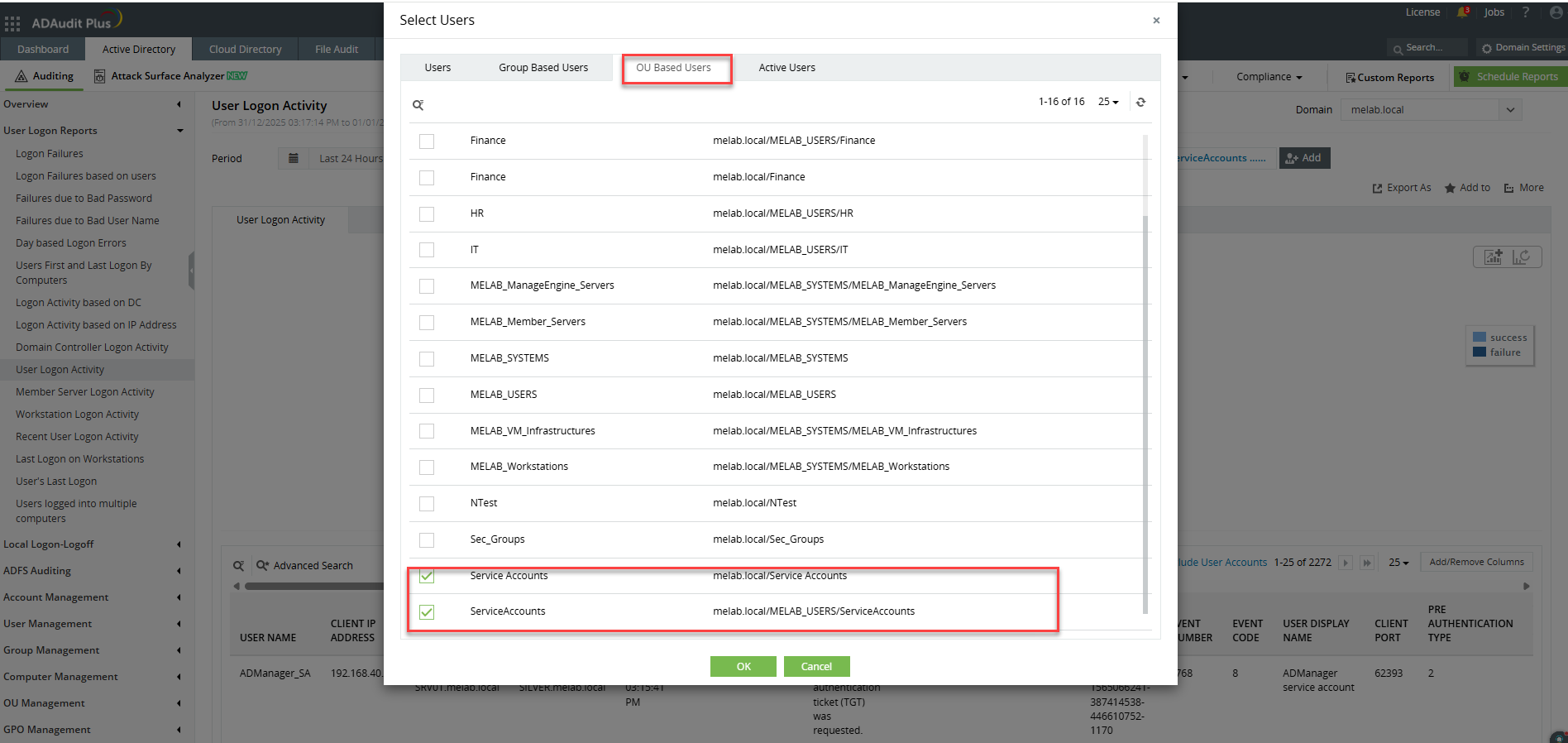Click the Domain Settings gear icon
The width and height of the screenshot is (1568, 743).
[1487, 48]
